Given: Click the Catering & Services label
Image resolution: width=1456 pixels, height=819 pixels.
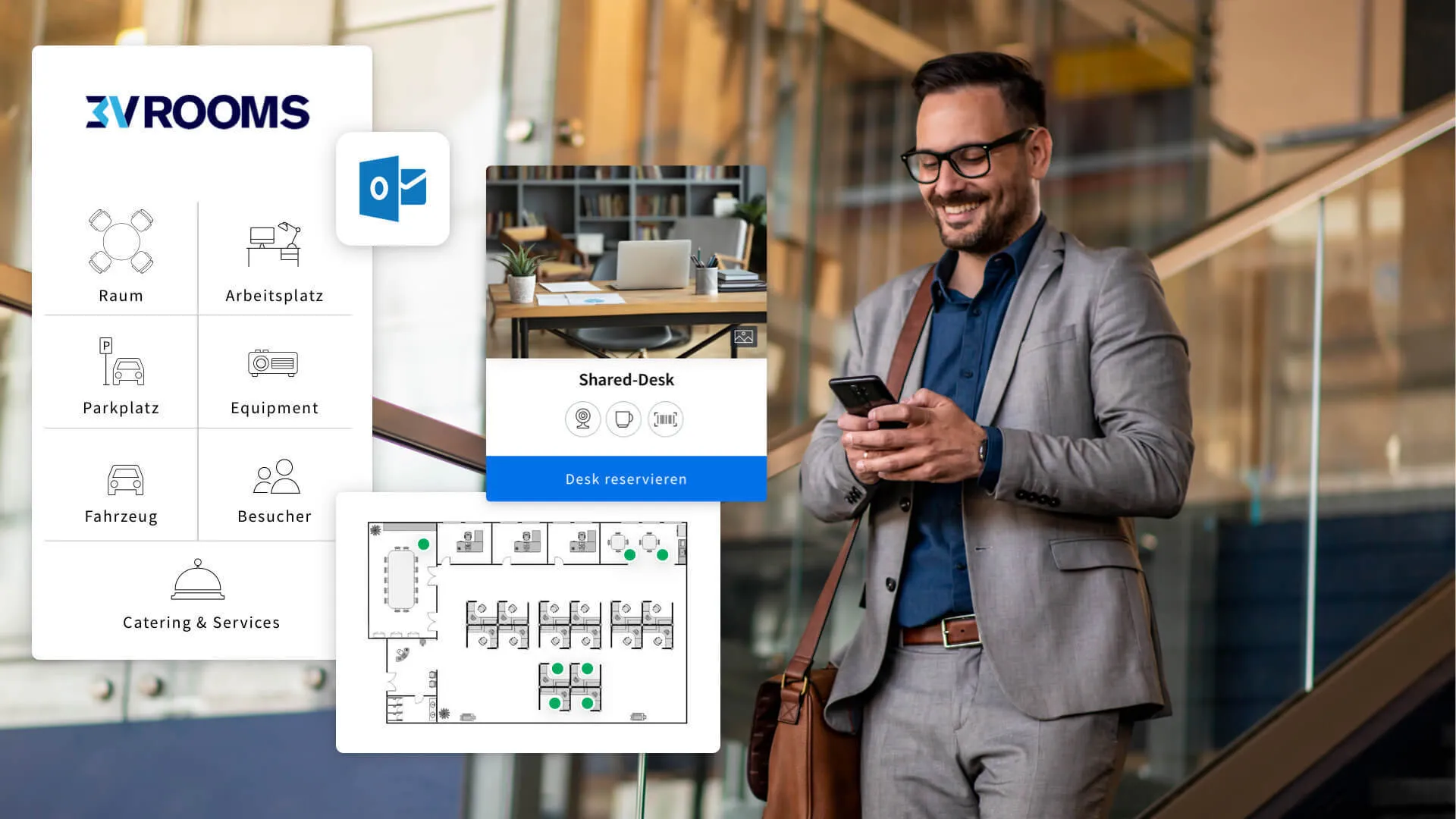Looking at the screenshot, I should coord(202,623).
